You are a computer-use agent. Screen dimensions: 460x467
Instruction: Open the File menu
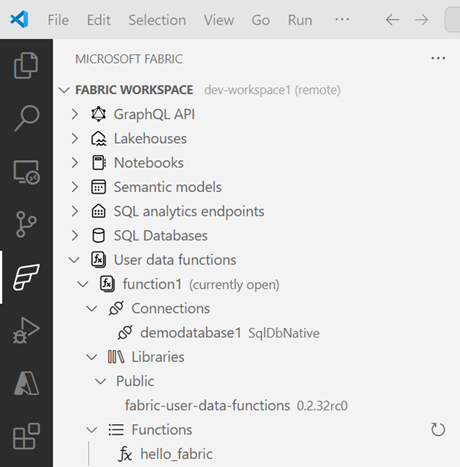tap(58, 20)
